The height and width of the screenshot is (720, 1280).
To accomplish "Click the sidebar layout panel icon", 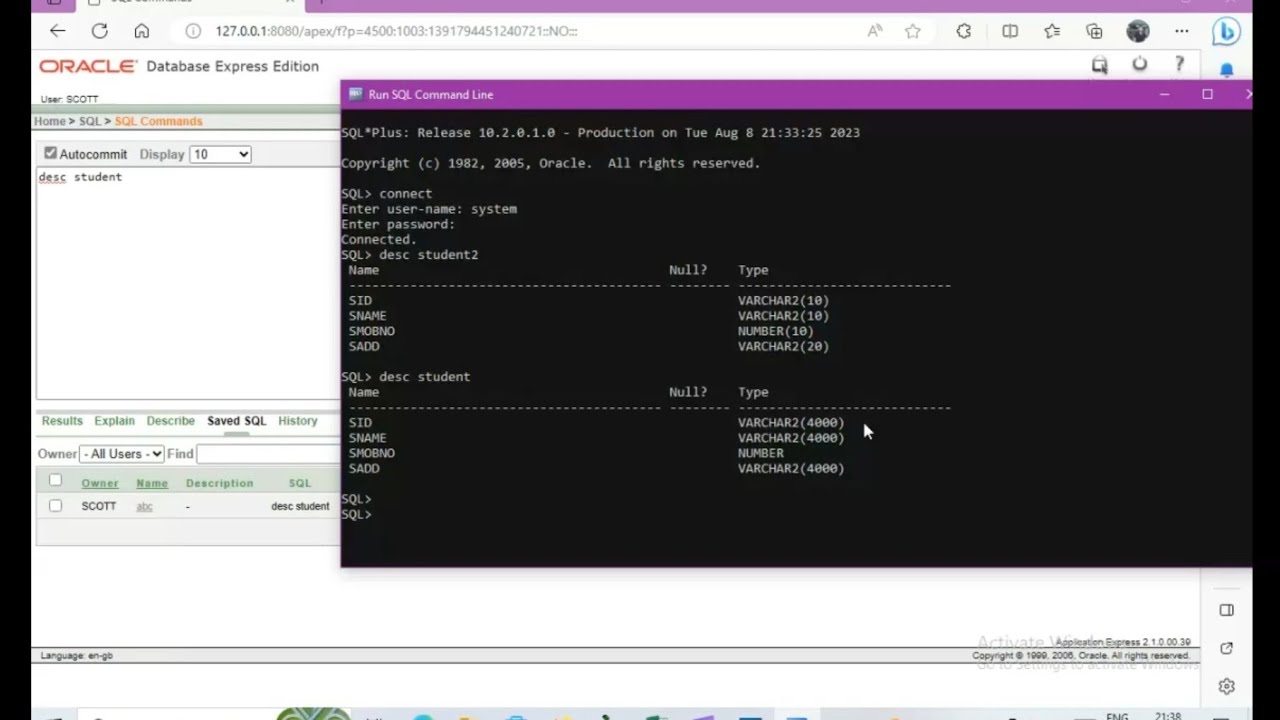I will pyautogui.click(x=1227, y=610).
